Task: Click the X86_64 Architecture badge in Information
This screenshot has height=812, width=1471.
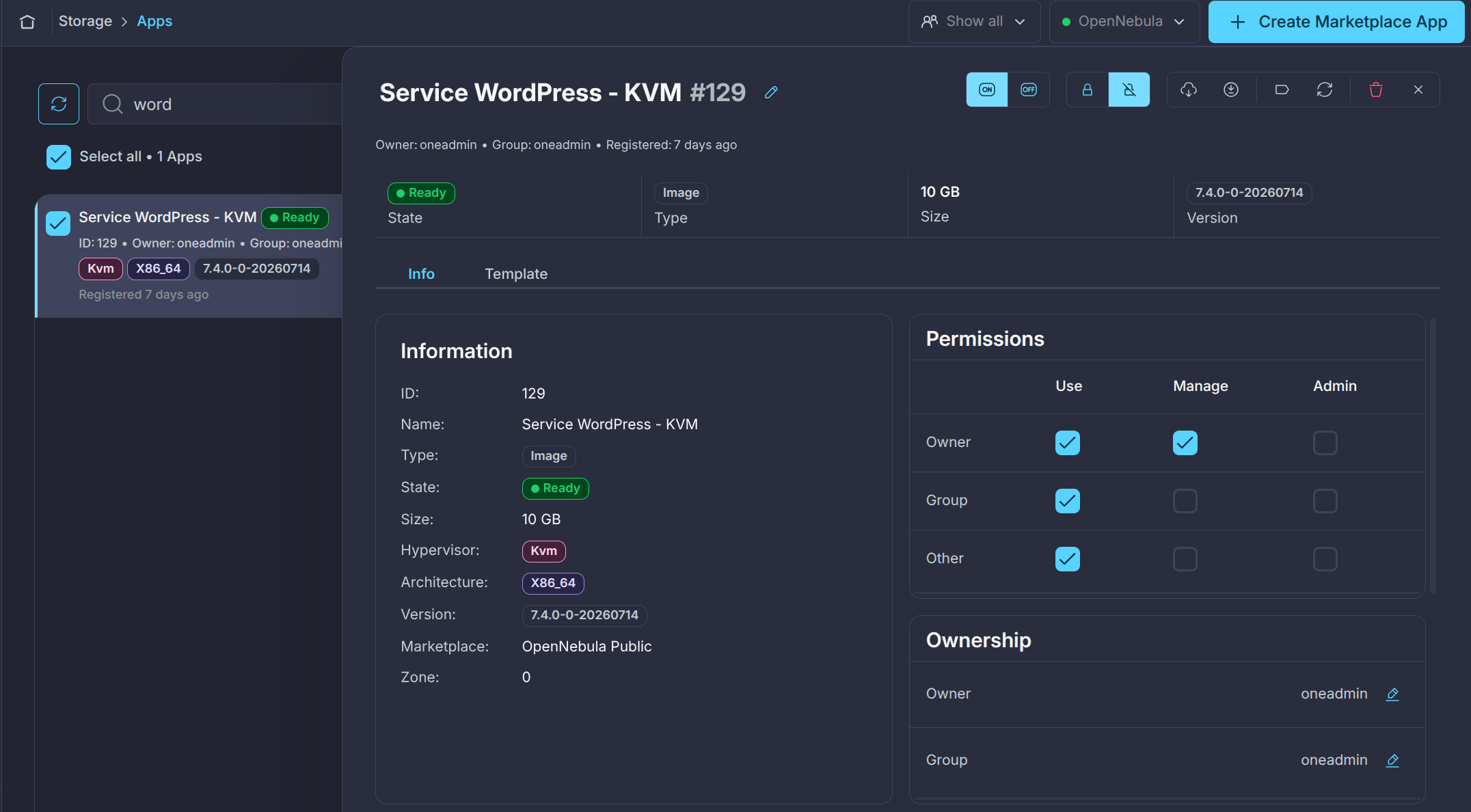Action: pyautogui.click(x=553, y=583)
